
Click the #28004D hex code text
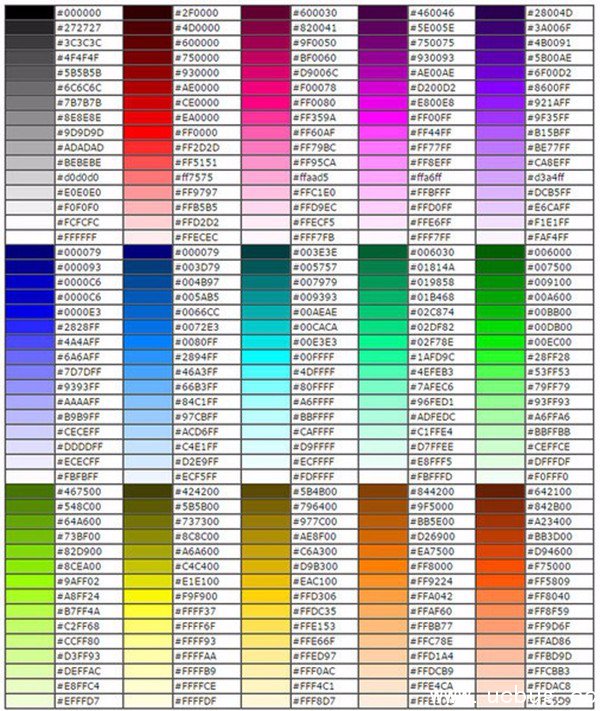tap(555, 12)
